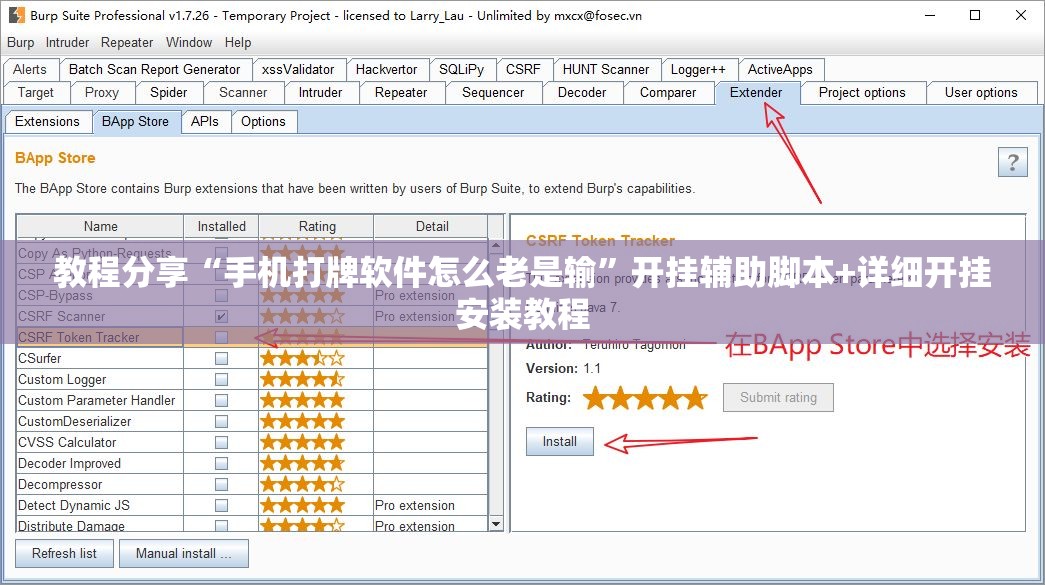Open the Intruder menu
1045x585 pixels.
coord(67,43)
